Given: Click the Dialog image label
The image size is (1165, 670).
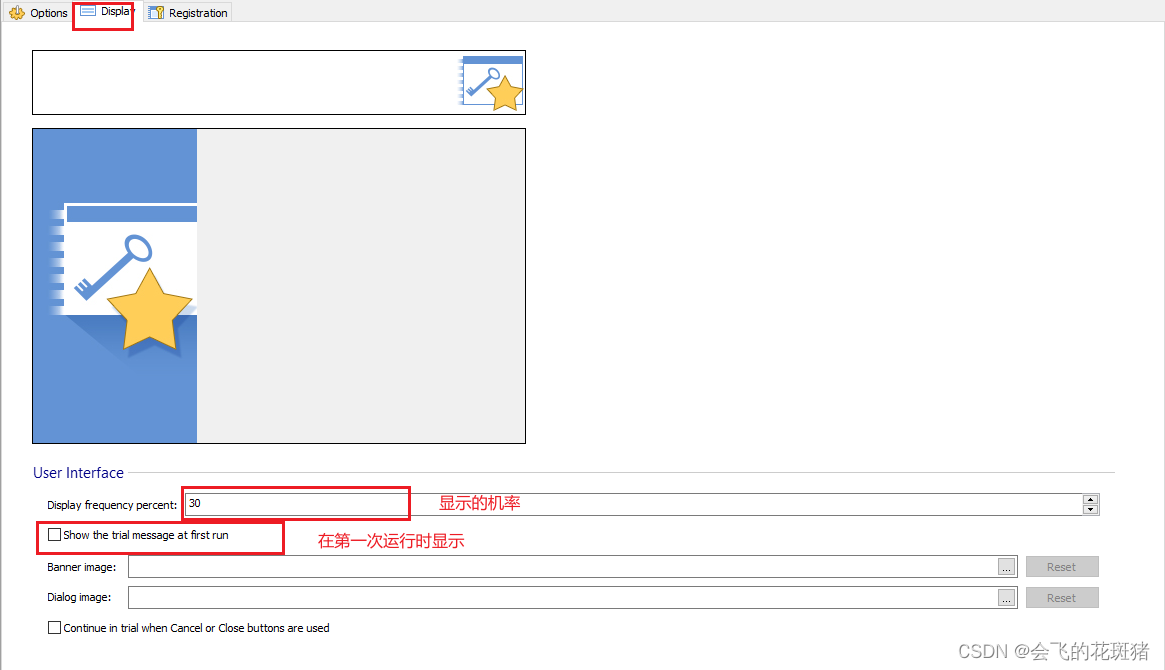Looking at the screenshot, I should pos(79,597).
